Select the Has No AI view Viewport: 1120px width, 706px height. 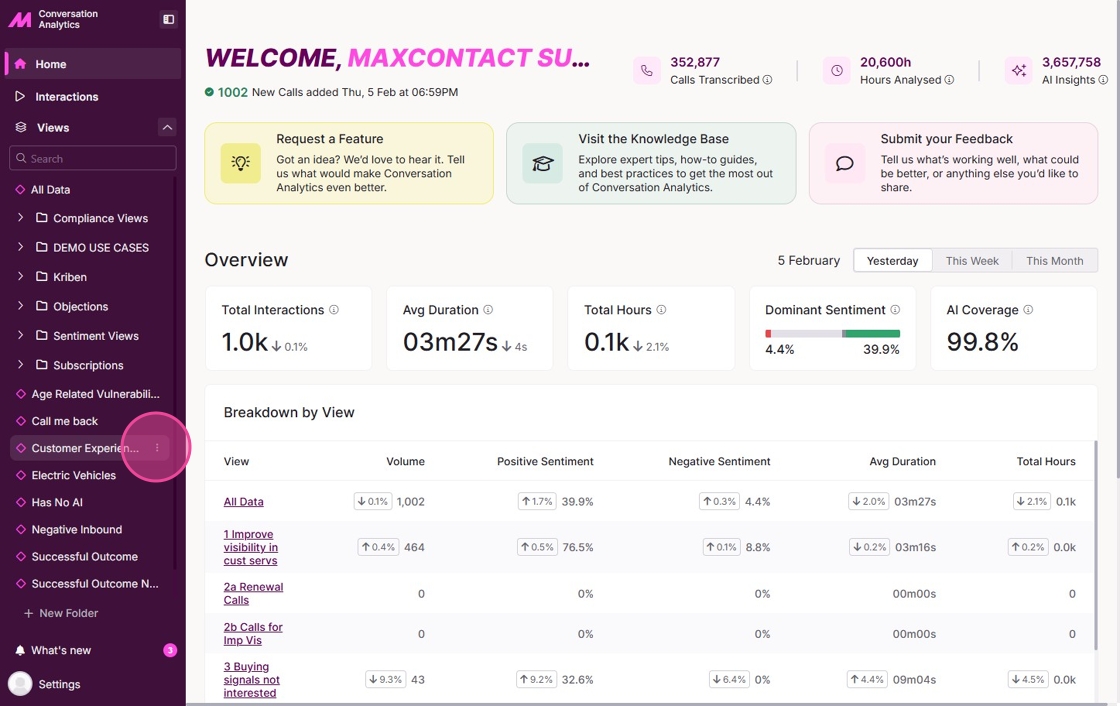pos(89,502)
